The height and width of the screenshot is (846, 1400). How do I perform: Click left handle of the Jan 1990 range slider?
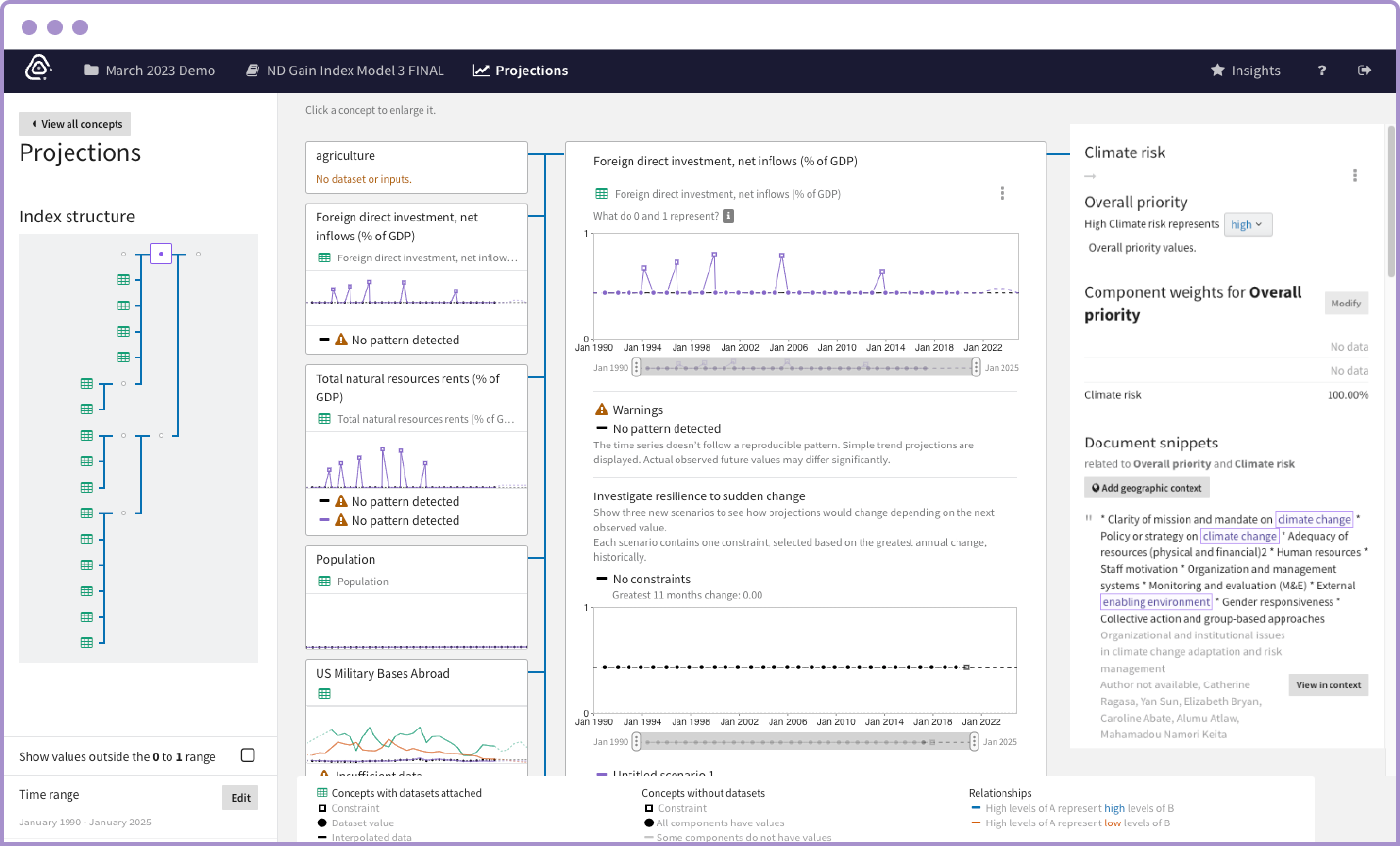(637, 367)
